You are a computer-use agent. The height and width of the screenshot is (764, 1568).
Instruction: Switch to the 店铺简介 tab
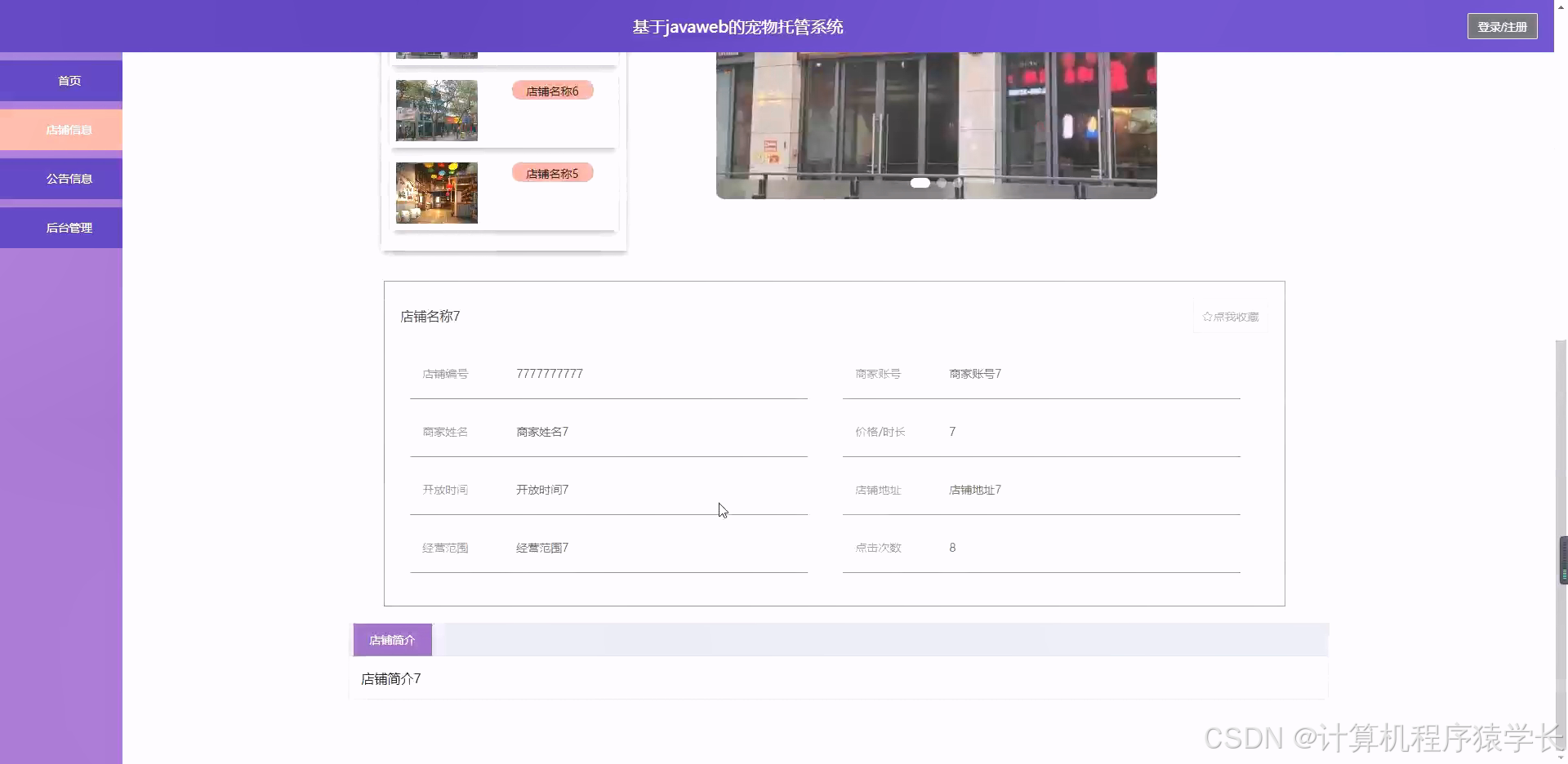coord(392,639)
